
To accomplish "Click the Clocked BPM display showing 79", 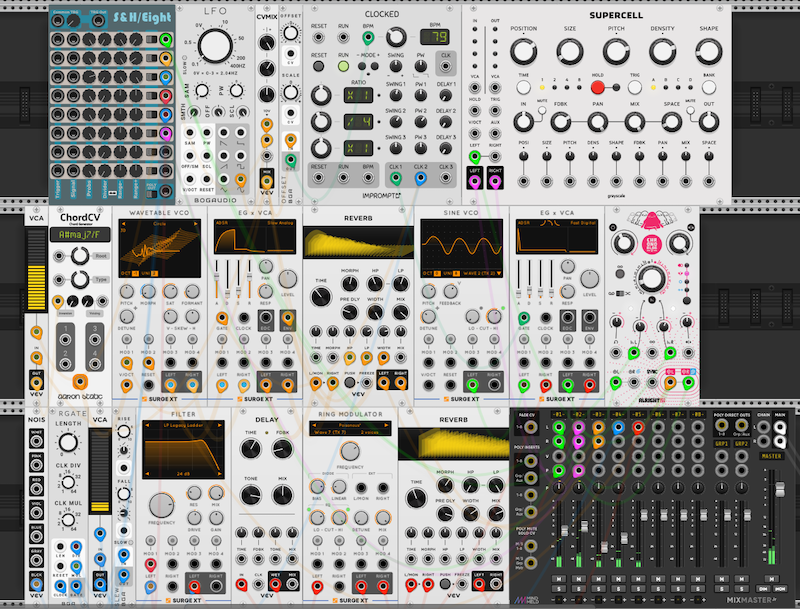I will pos(432,37).
